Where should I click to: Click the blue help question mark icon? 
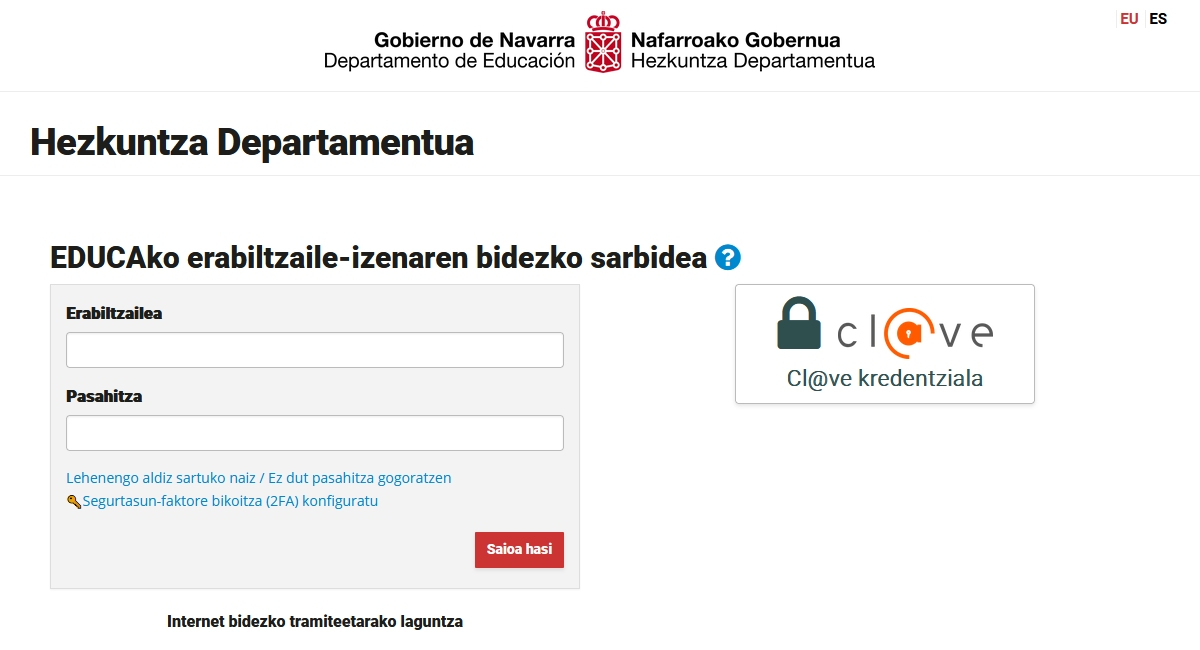pos(728,258)
